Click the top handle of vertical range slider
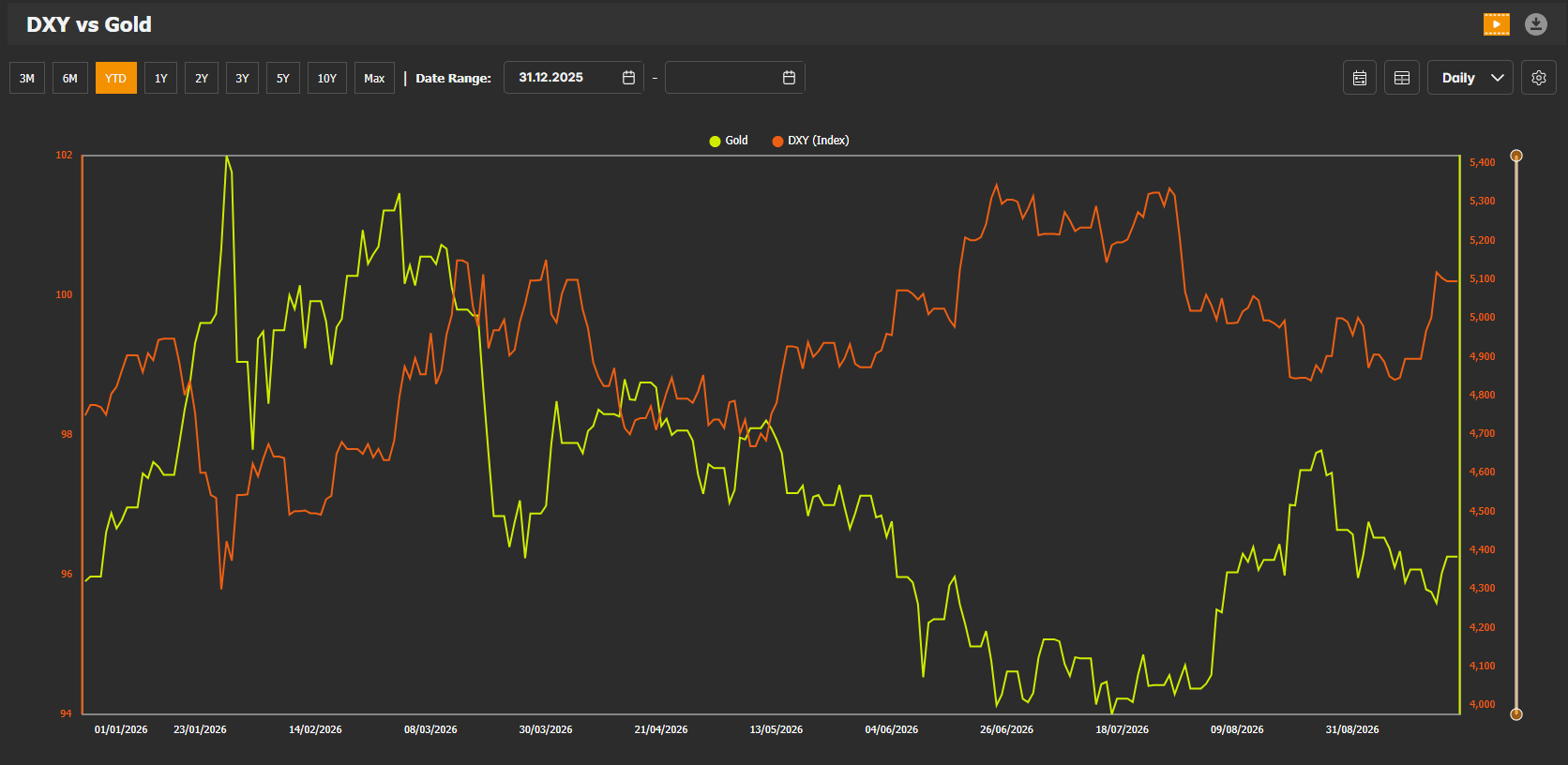This screenshot has height=765, width=1568. (1516, 156)
